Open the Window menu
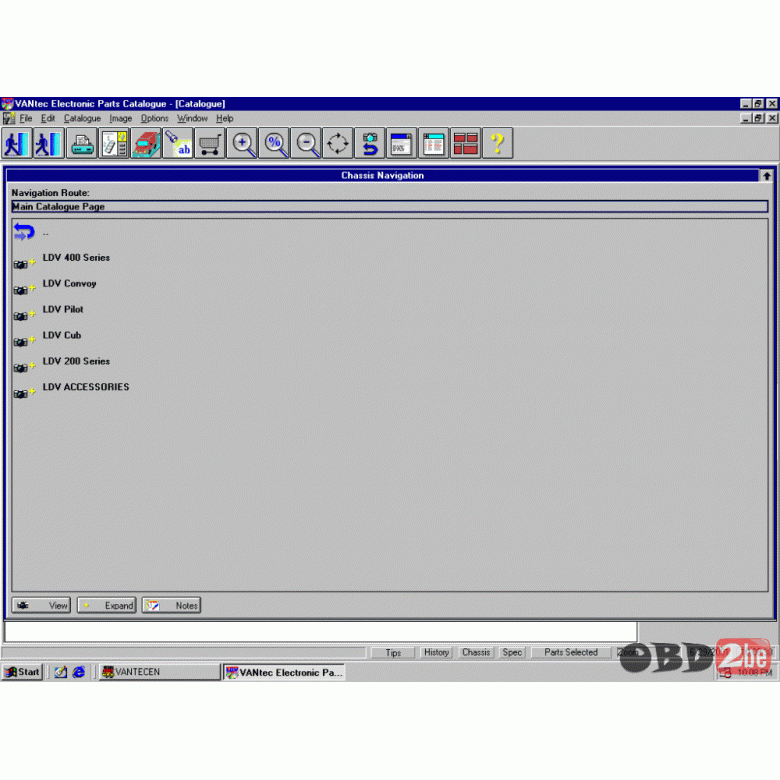Viewport: 780px width, 780px height. pyautogui.click(x=192, y=118)
